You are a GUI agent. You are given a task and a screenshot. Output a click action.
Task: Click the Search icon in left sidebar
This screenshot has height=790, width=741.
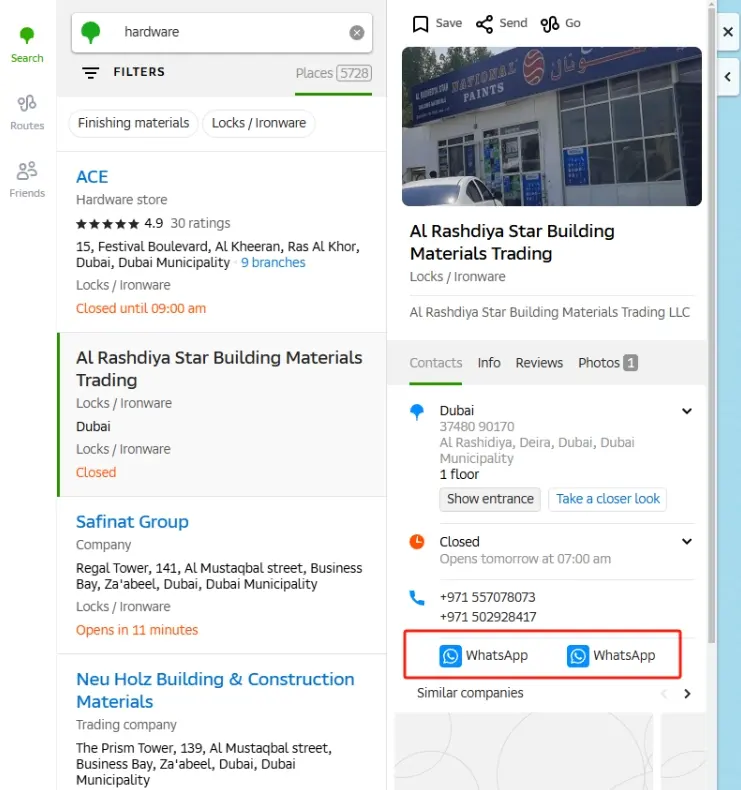pyautogui.click(x=27, y=44)
